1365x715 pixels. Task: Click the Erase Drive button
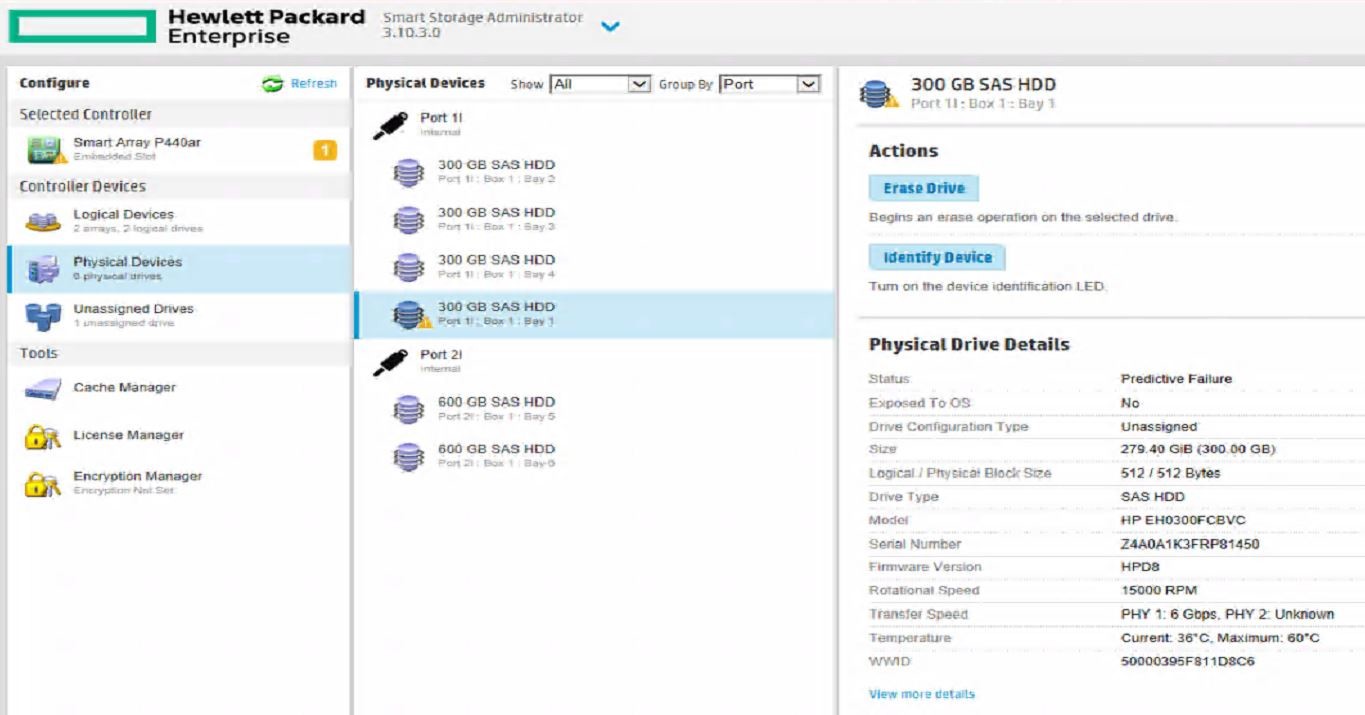click(x=924, y=188)
